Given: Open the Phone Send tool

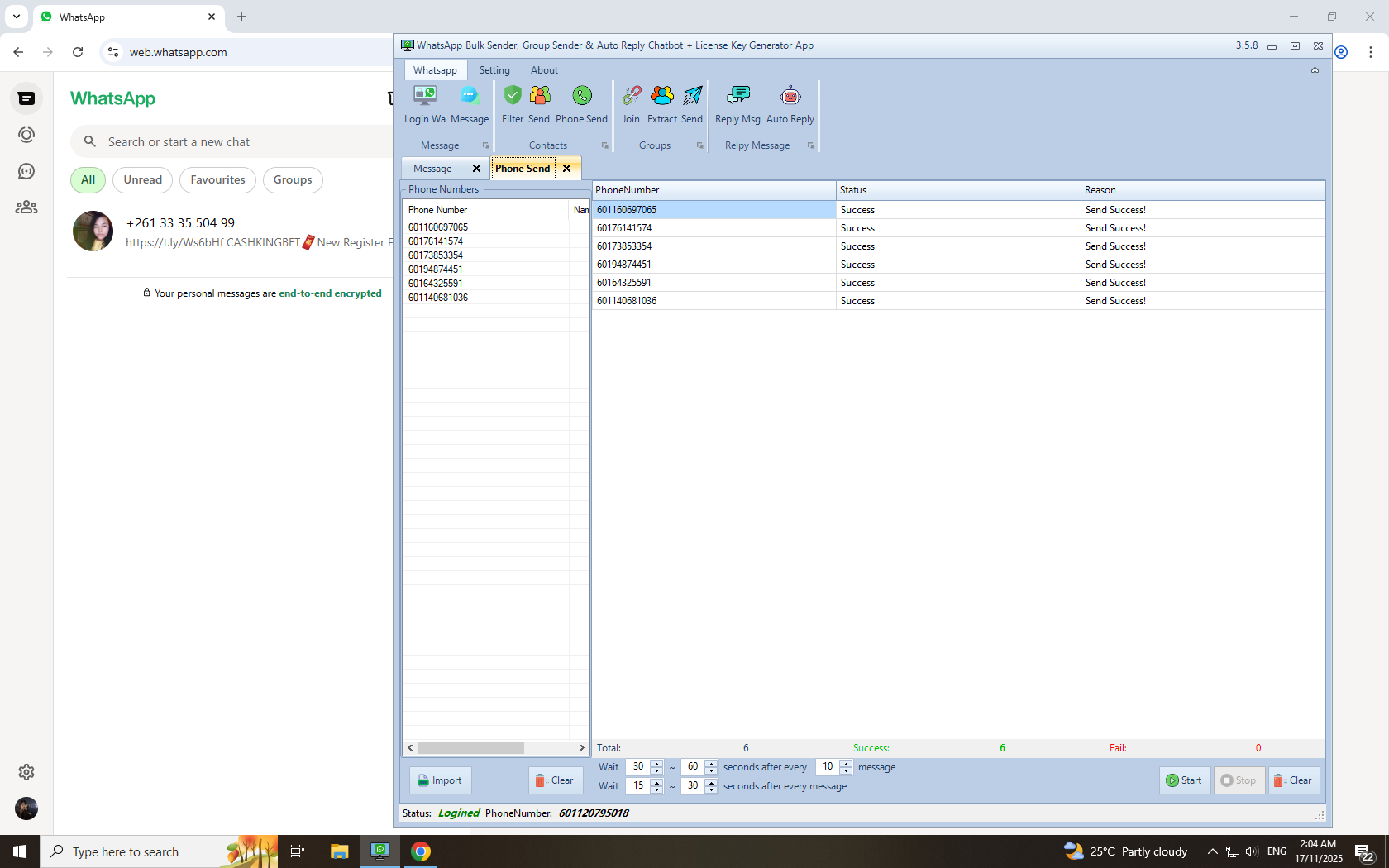Looking at the screenshot, I should pyautogui.click(x=582, y=105).
